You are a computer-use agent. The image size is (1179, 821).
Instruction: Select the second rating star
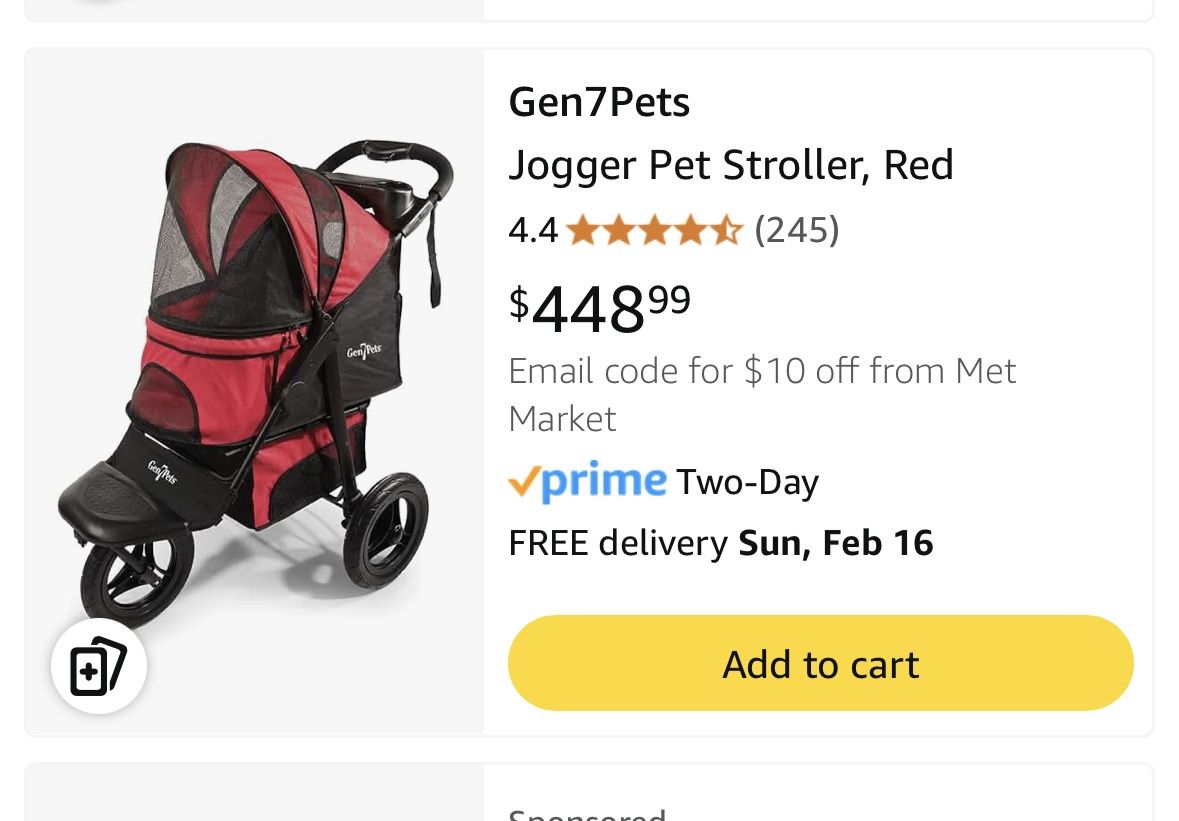[x=619, y=229]
